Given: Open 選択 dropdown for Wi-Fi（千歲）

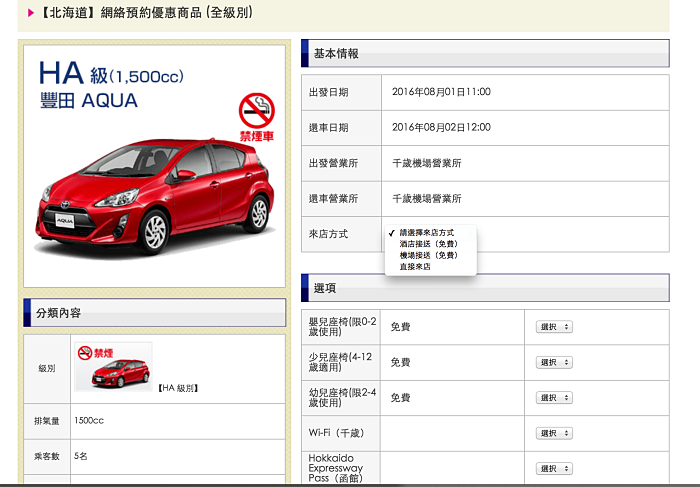Looking at the screenshot, I should [554, 433].
